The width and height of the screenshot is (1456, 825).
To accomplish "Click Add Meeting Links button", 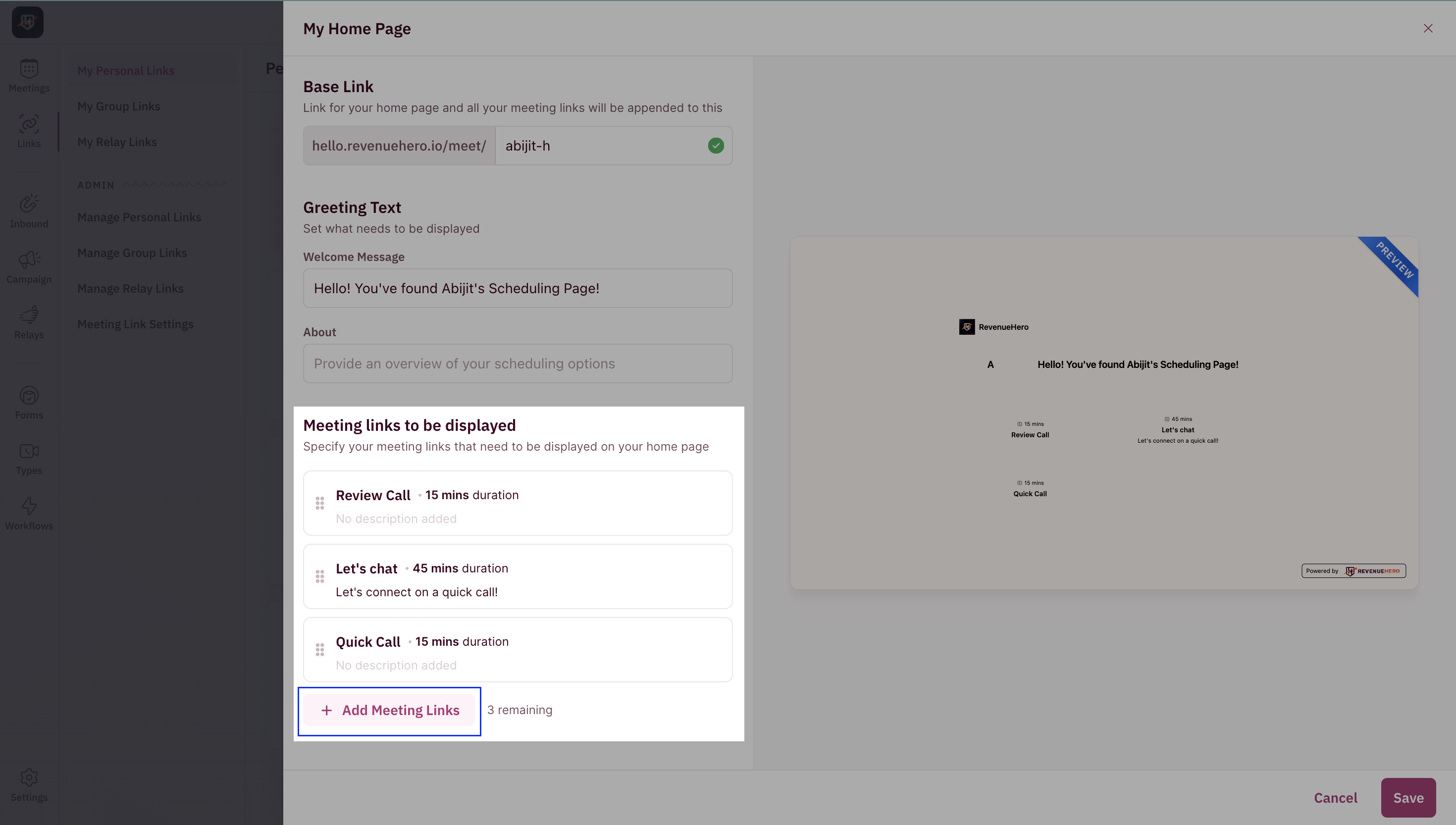I will pos(389,710).
